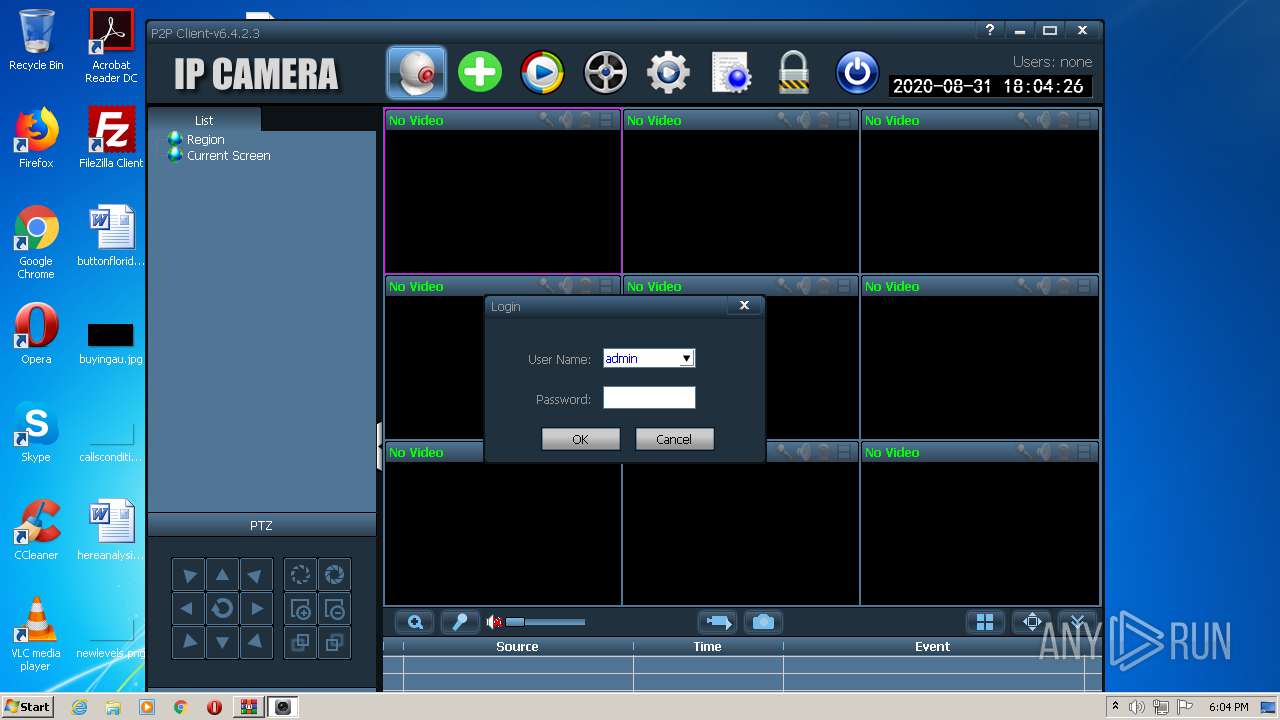The image size is (1280, 720).
Task: Select the Region tree item
Action: pos(205,140)
